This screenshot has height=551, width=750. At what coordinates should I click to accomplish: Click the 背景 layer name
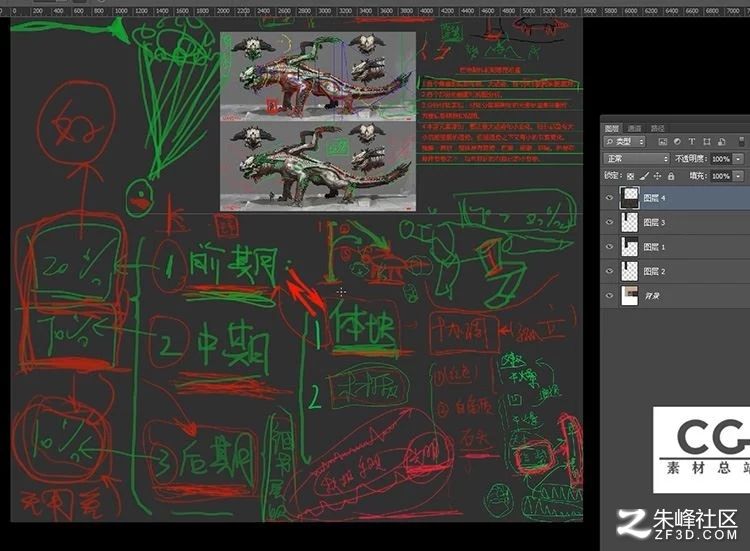[x=652, y=296]
